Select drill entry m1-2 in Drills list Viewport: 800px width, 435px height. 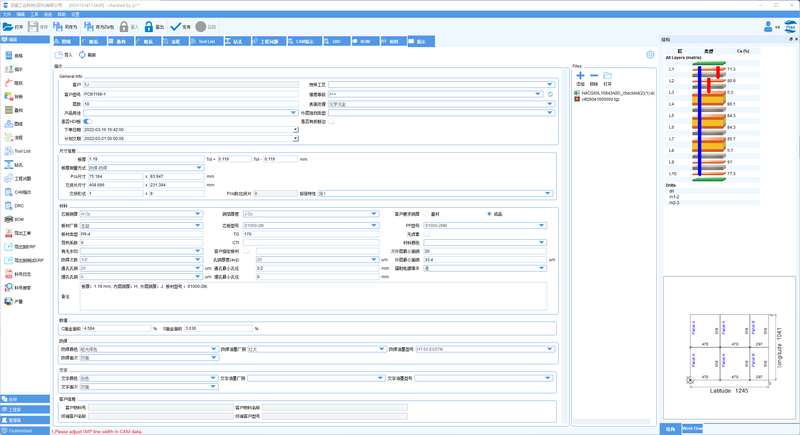coord(674,197)
